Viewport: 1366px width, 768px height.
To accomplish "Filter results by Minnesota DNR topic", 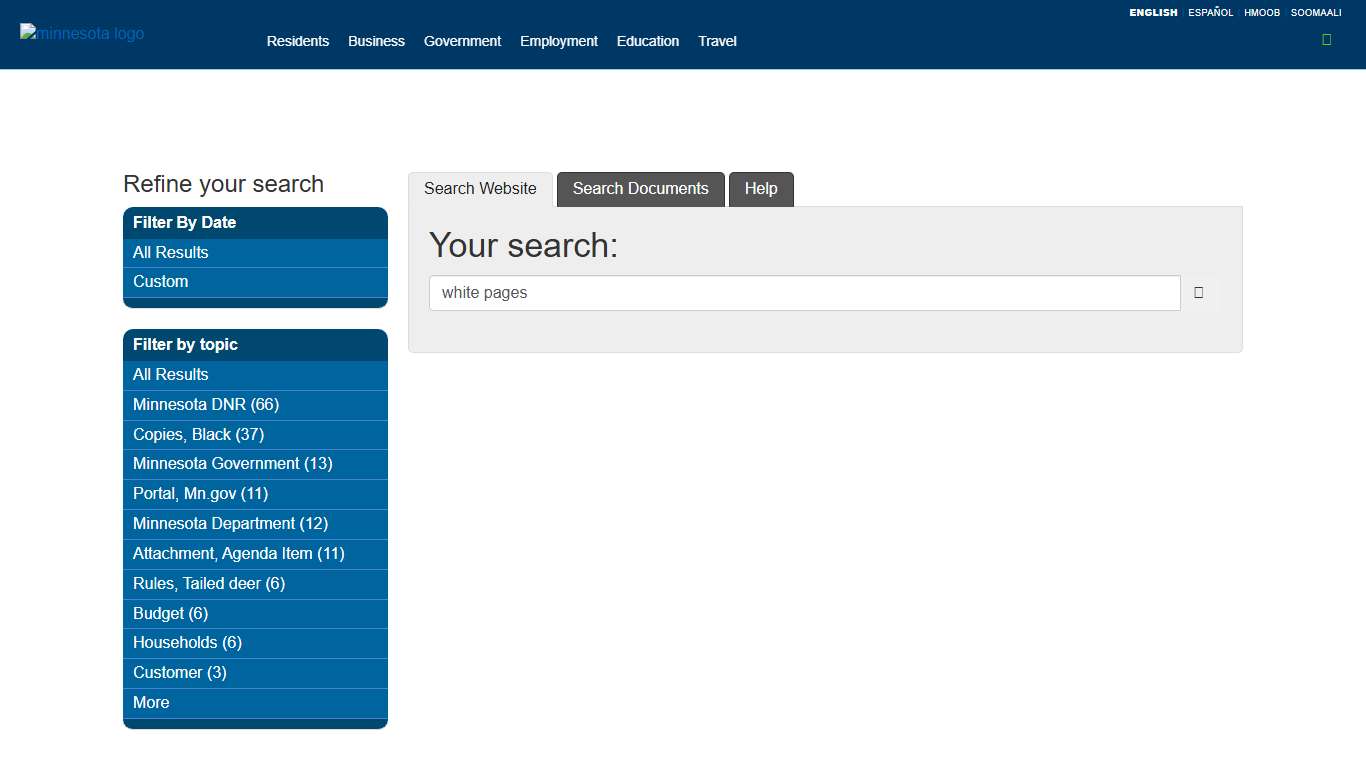I will 205,404.
